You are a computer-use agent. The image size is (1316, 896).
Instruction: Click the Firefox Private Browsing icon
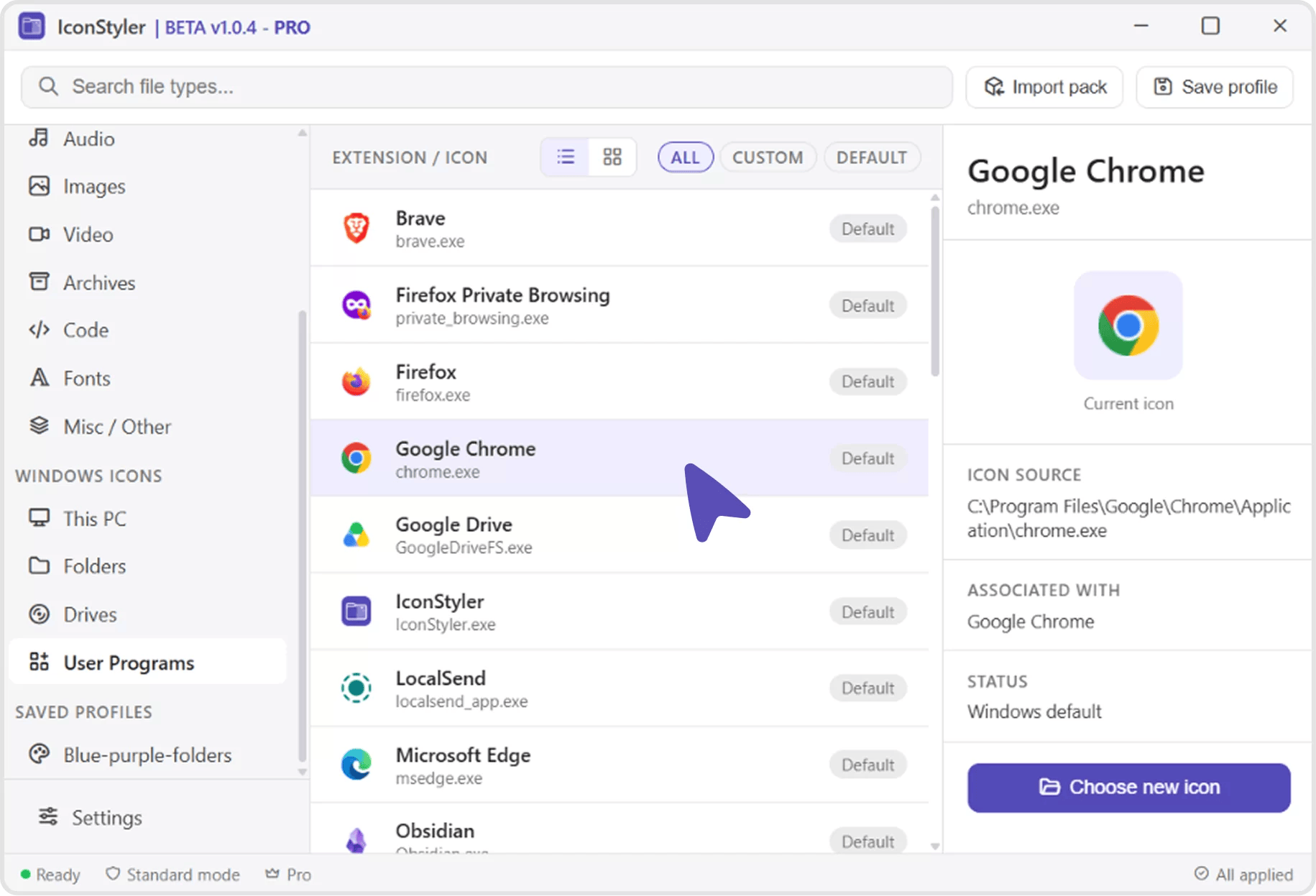coord(356,305)
